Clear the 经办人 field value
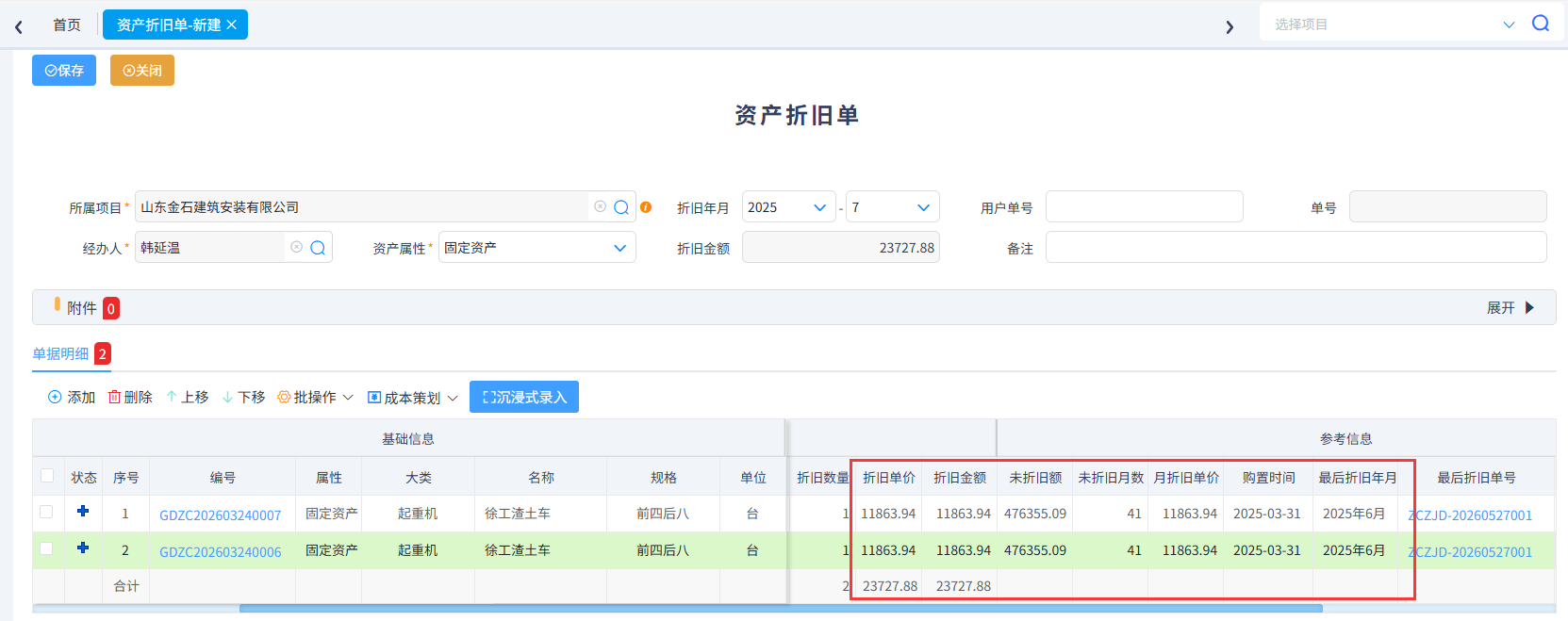The image size is (1568, 621). pos(296,247)
